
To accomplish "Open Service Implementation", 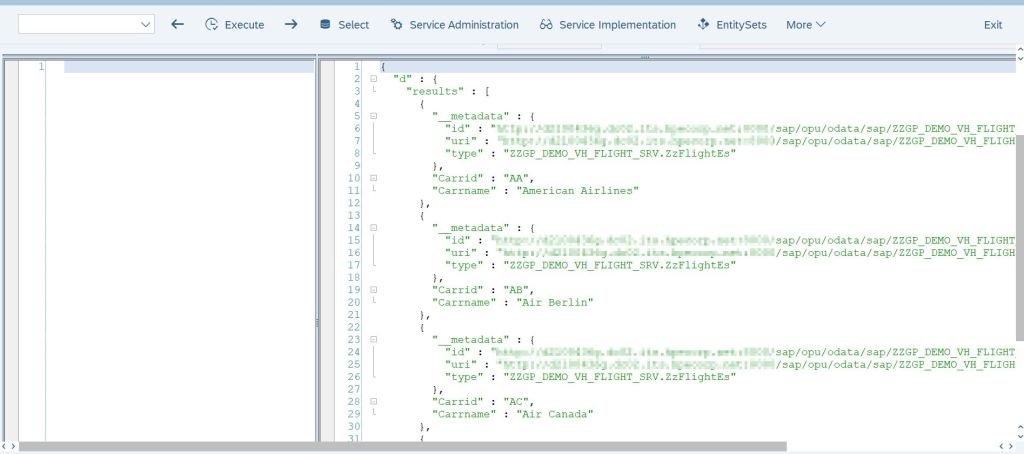I will [617, 25].
